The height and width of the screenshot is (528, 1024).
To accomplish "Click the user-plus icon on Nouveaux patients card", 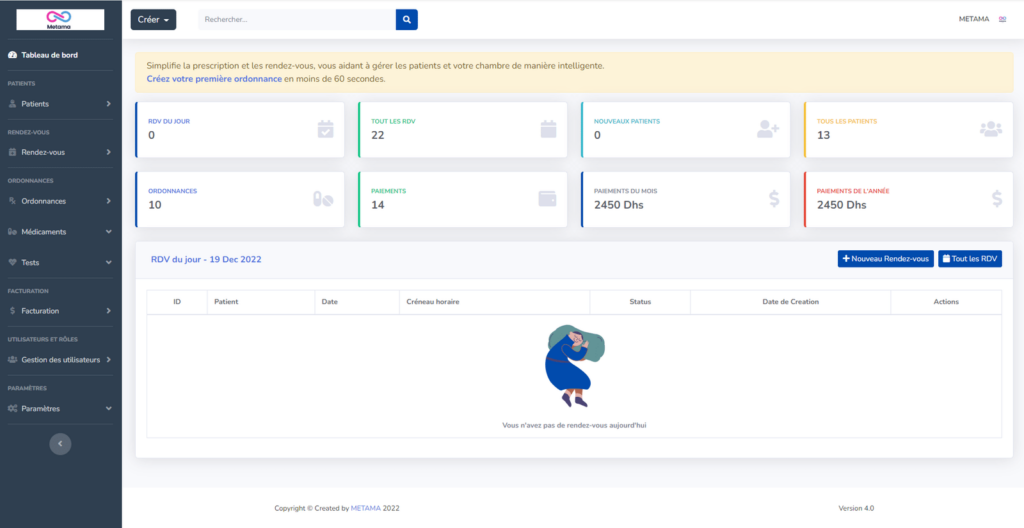I will click(768, 129).
